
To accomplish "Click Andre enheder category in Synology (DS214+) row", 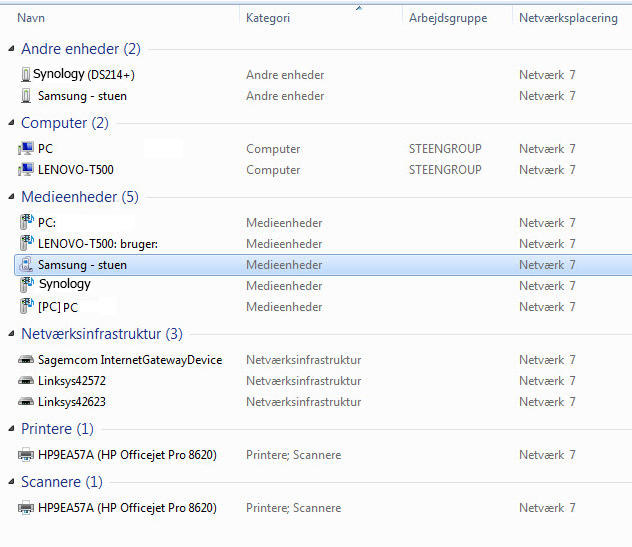I will coord(285,75).
